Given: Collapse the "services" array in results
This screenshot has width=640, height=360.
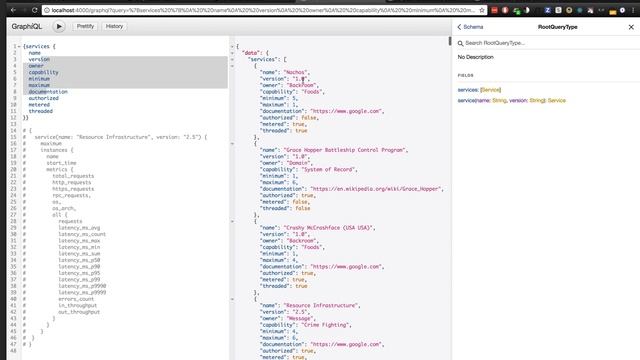Looking at the screenshot, I should pyautogui.click(x=232, y=60).
